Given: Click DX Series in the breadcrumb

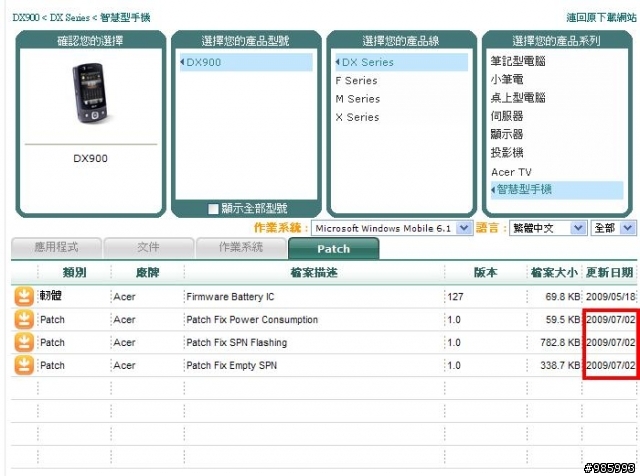Looking at the screenshot, I should pyautogui.click(x=70, y=18).
